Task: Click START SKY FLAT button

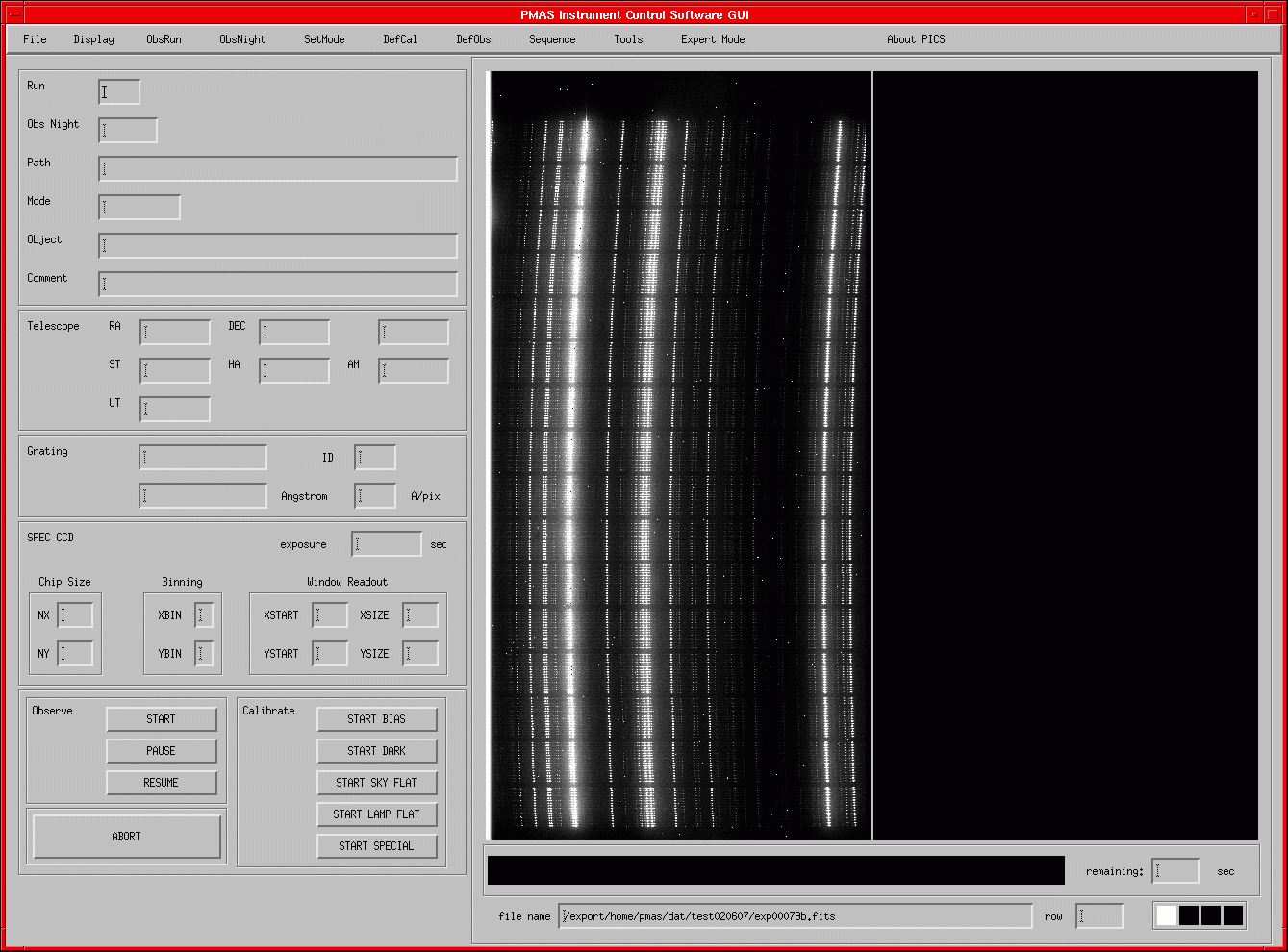Action: click(376, 783)
